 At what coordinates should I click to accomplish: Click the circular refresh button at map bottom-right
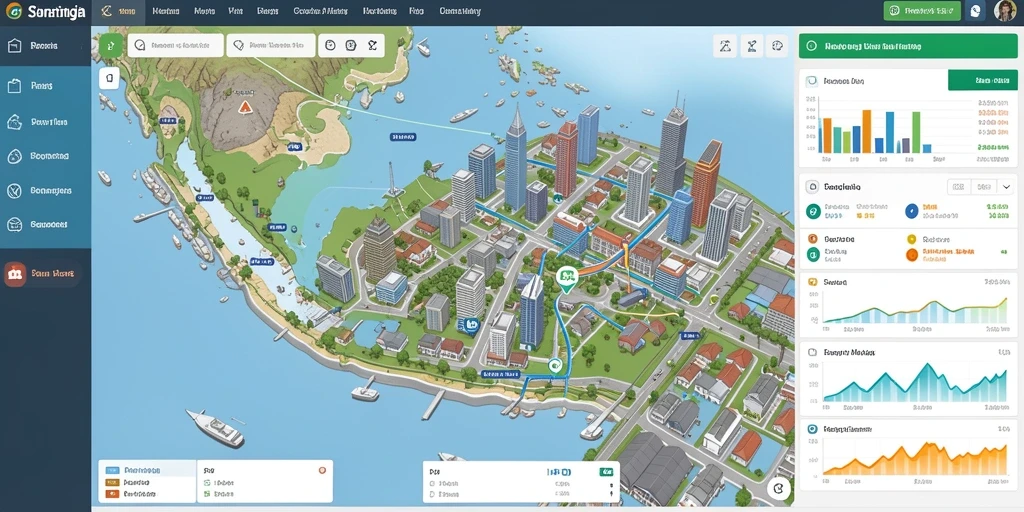point(778,487)
